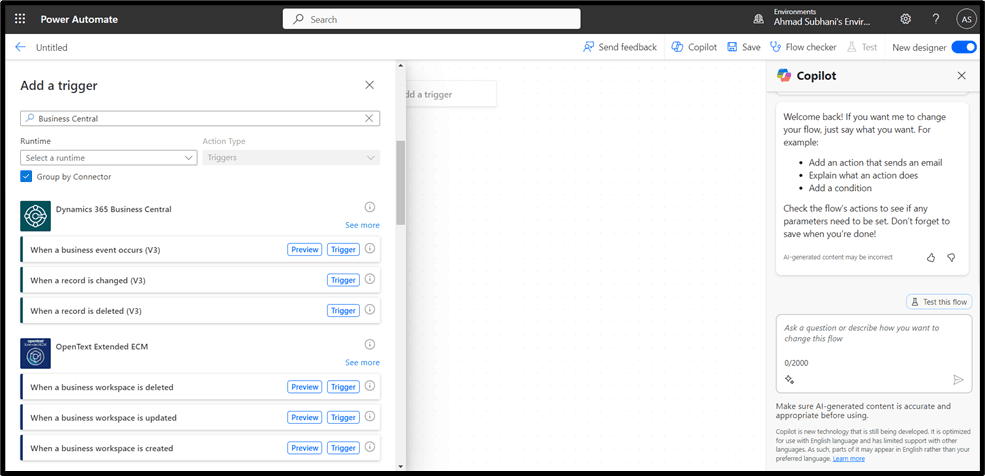Click the Dynamics 365 Business Central connector icon

(x=35, y=216)
